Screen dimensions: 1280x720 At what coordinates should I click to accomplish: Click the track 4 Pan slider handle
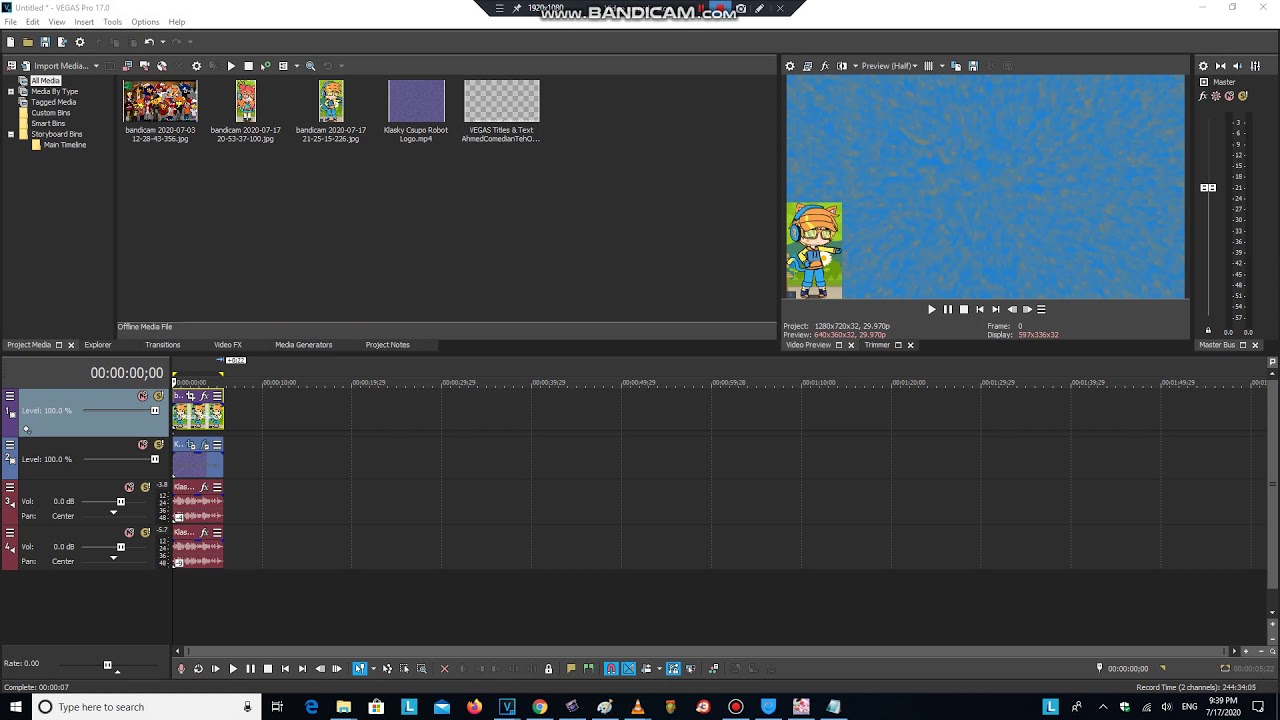113,558
